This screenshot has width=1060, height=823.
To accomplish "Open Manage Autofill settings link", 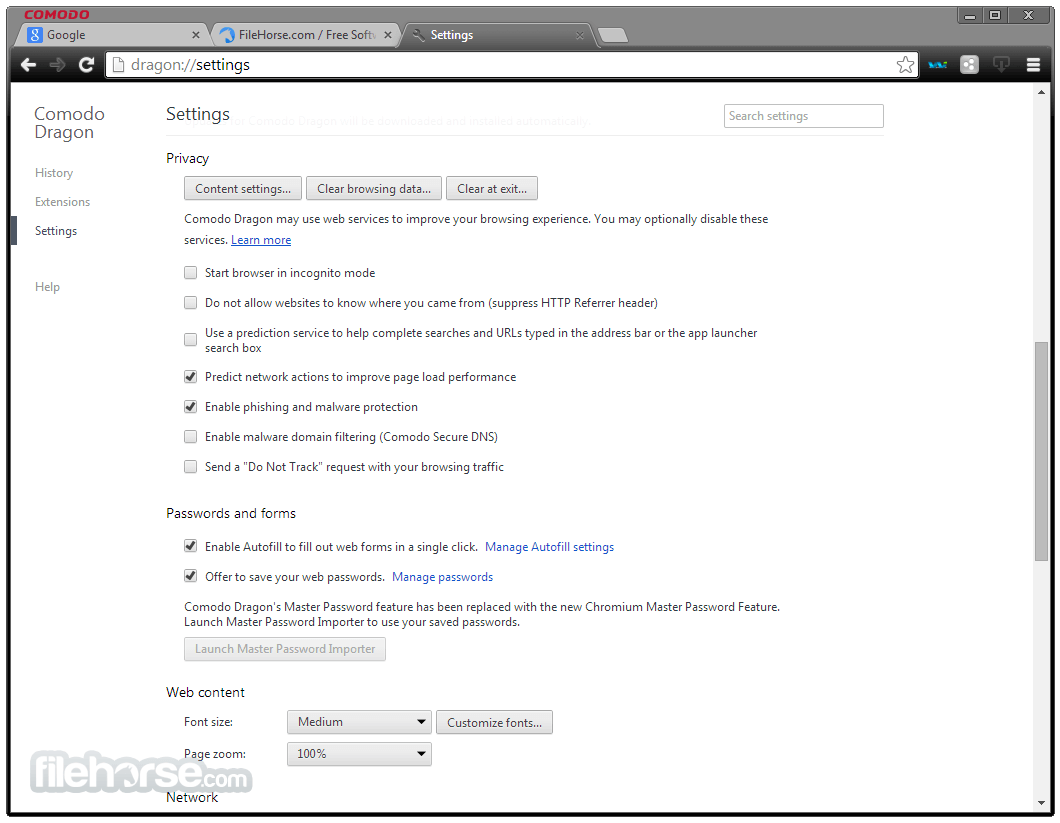I will pyautogui.click(x=550, y=547).
